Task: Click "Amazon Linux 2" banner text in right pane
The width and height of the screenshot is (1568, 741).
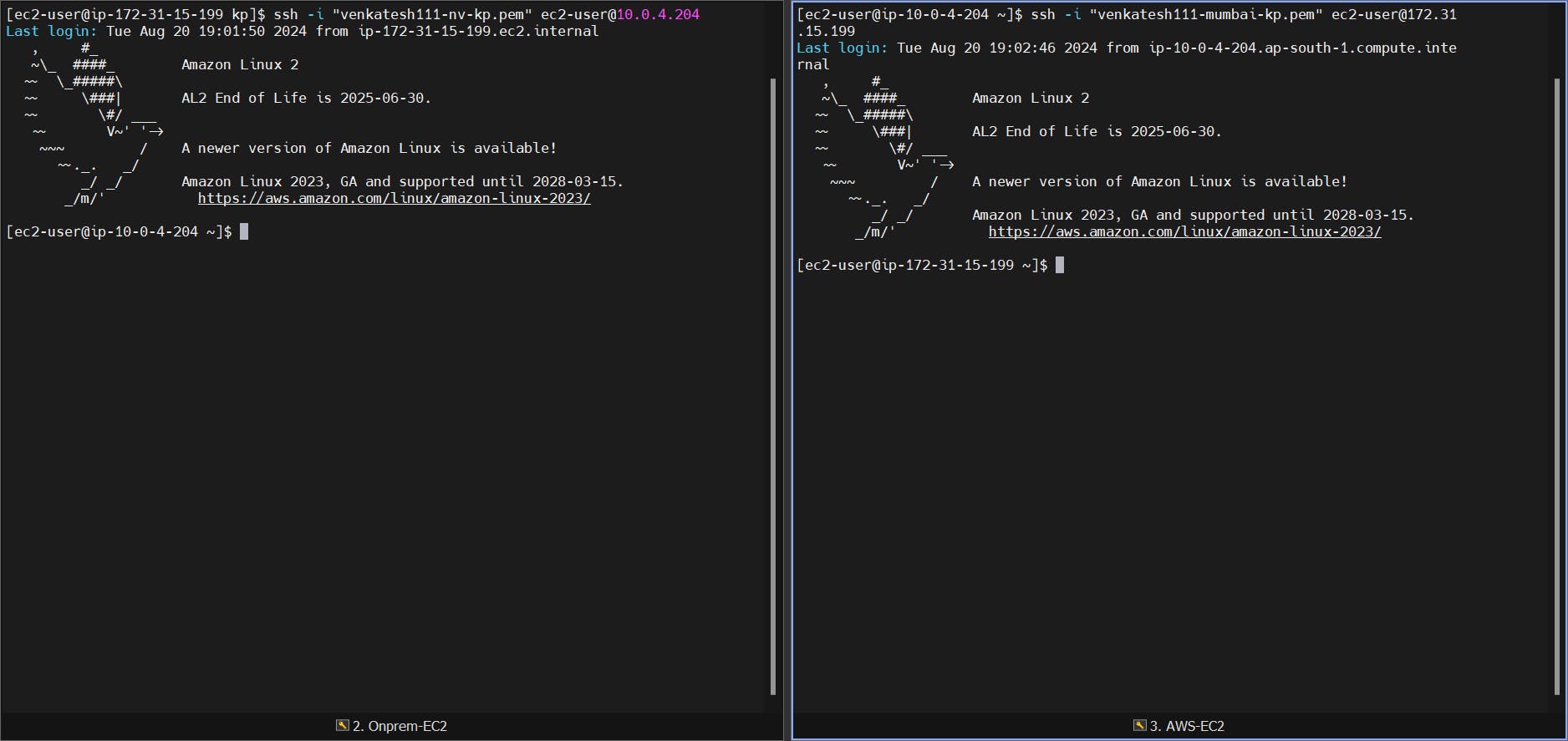Action: click(x=1031, y=98)
